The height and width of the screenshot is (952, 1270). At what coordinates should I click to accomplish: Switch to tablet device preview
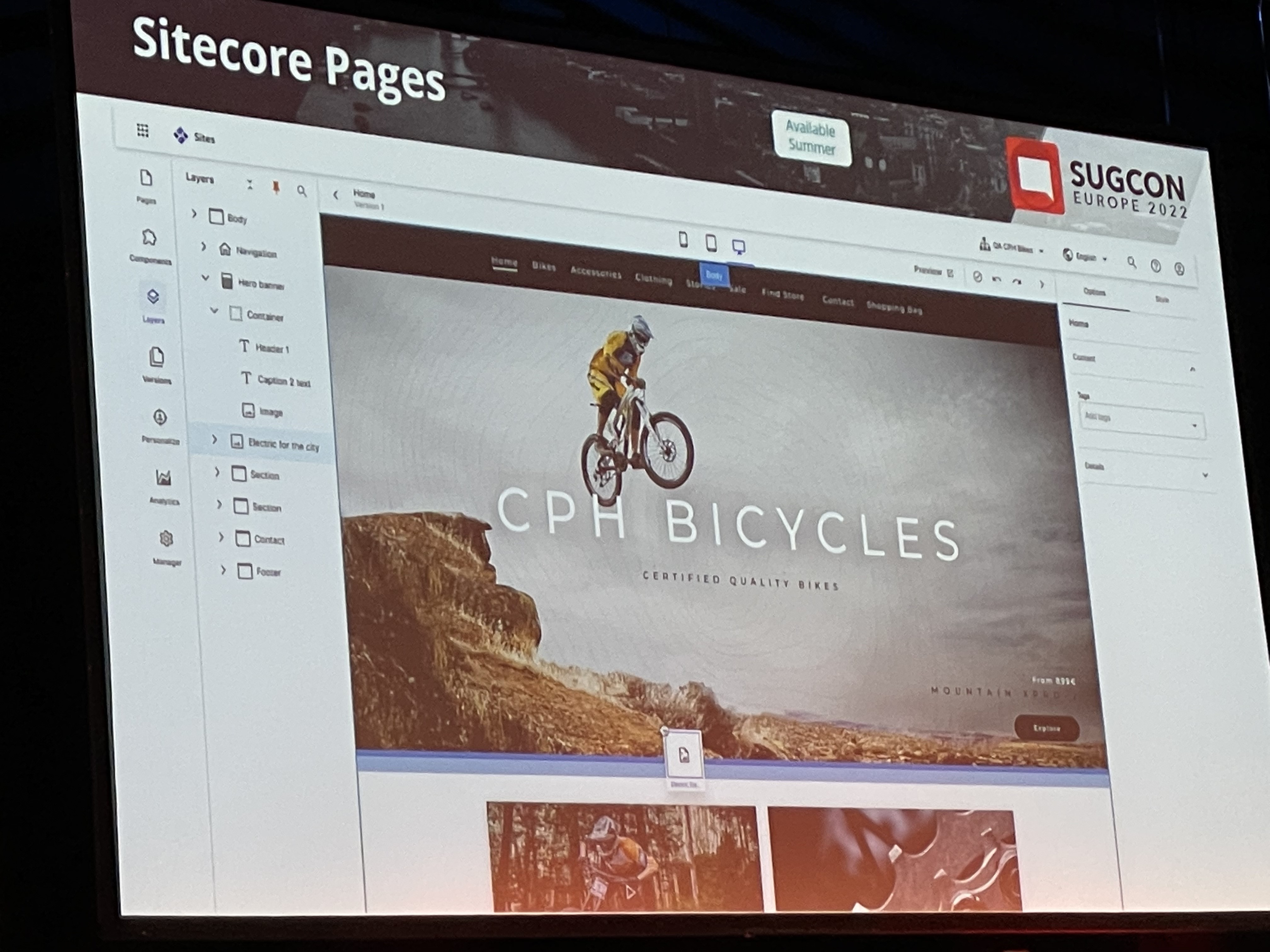711,243
